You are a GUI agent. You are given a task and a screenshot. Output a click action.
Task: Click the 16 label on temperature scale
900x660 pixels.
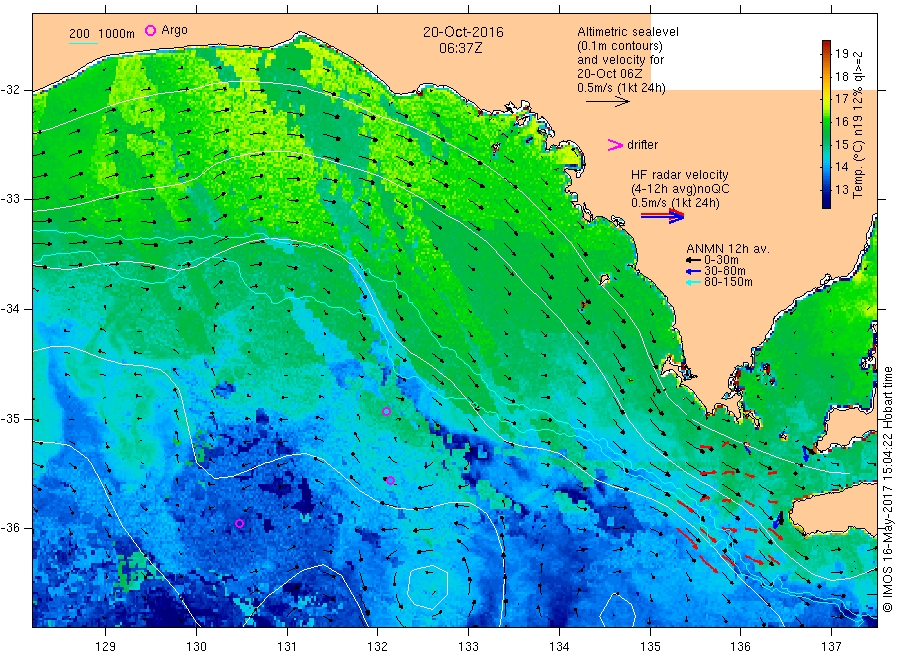point(841,121)
